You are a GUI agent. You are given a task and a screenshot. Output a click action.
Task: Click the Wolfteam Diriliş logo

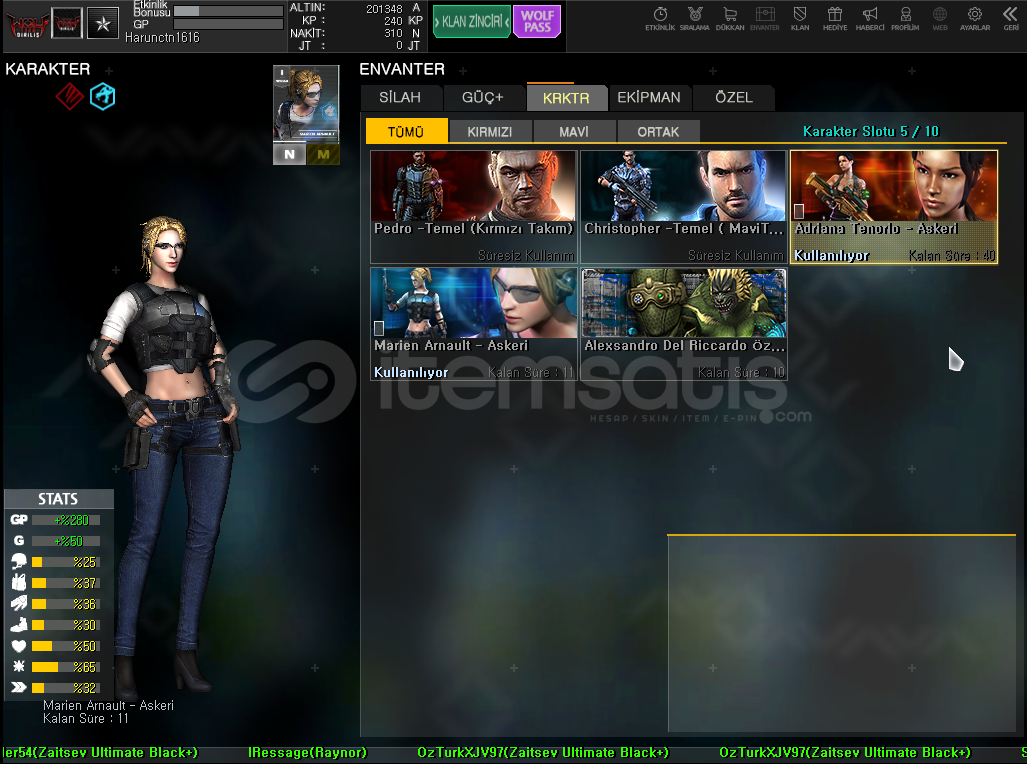(x=28, y=24)
